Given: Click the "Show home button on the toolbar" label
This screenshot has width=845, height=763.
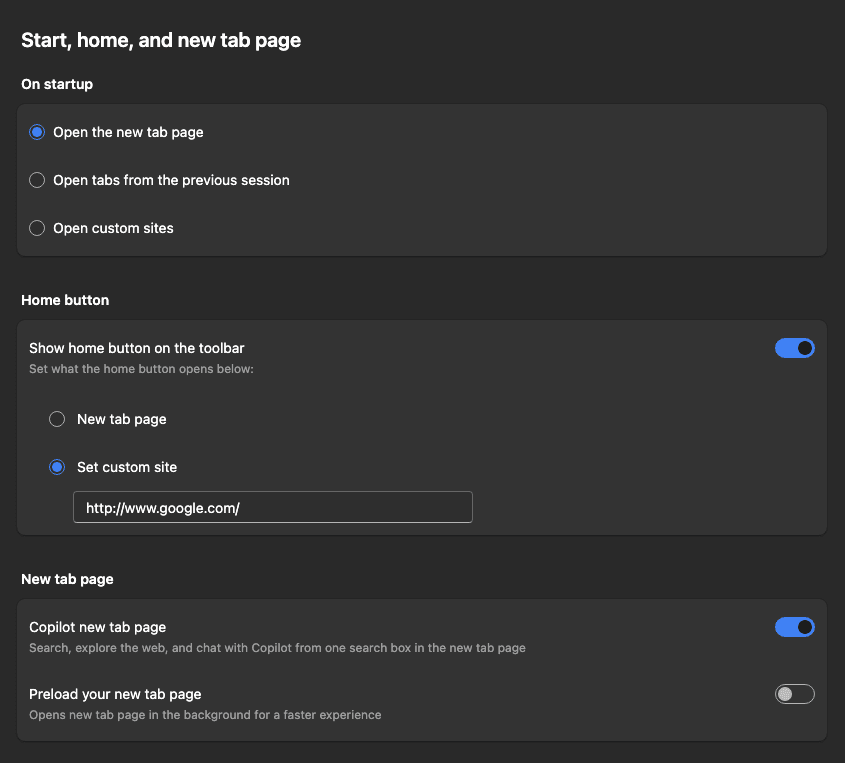Looking at the screenshot, I should point(137,348).
